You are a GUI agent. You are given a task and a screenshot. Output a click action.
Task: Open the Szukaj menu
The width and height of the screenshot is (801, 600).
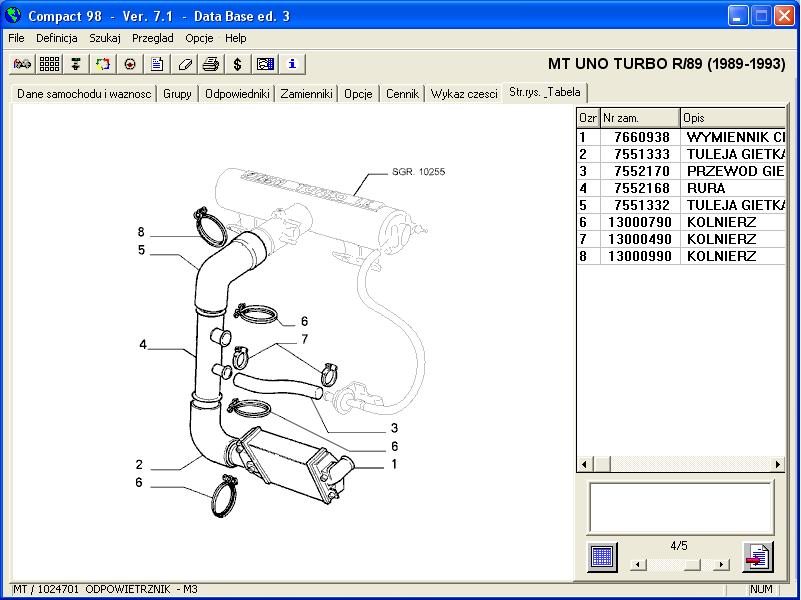(x=105, y=38)
